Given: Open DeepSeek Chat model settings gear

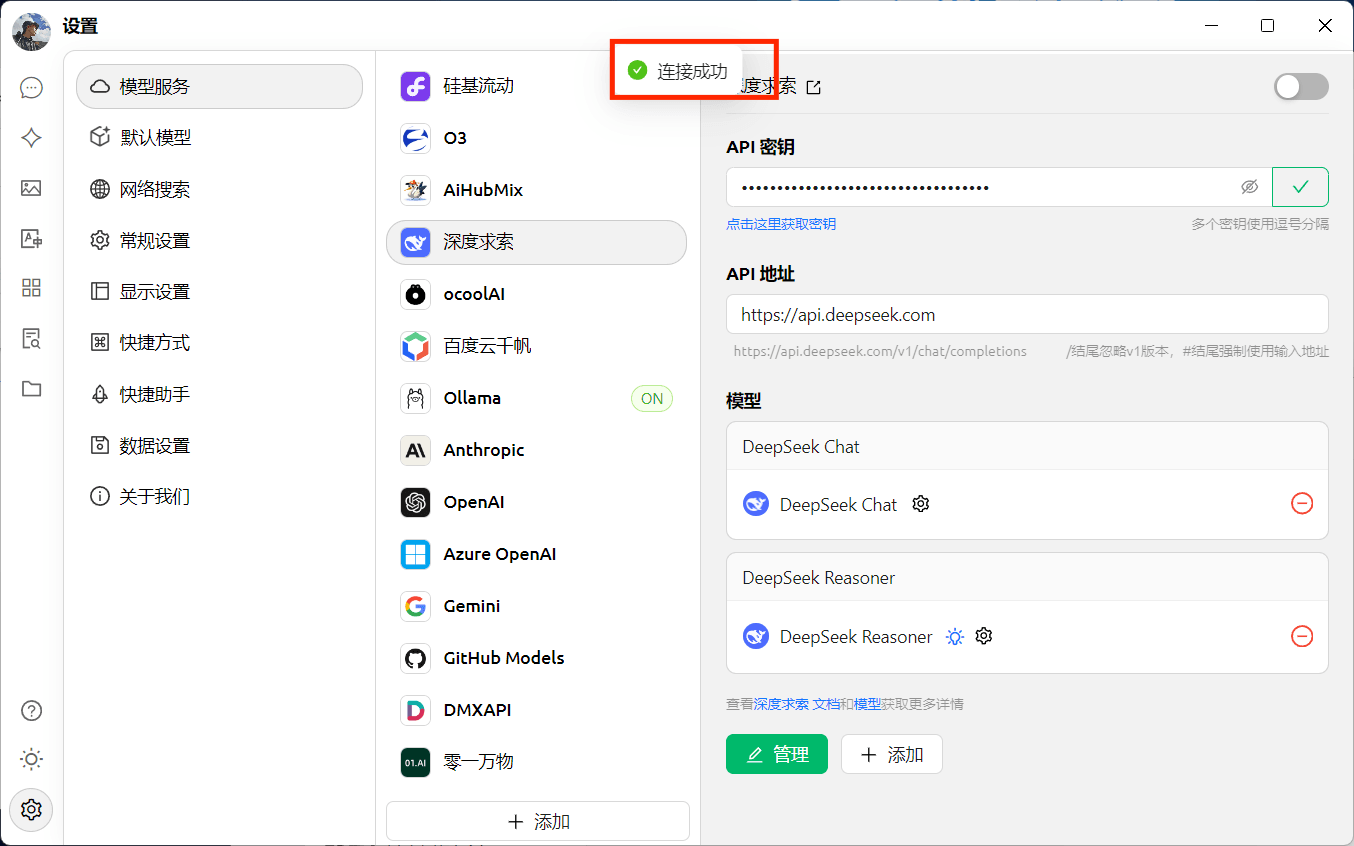Looking at the screenshot, I should pyautogui.click(x=921, y=504).
